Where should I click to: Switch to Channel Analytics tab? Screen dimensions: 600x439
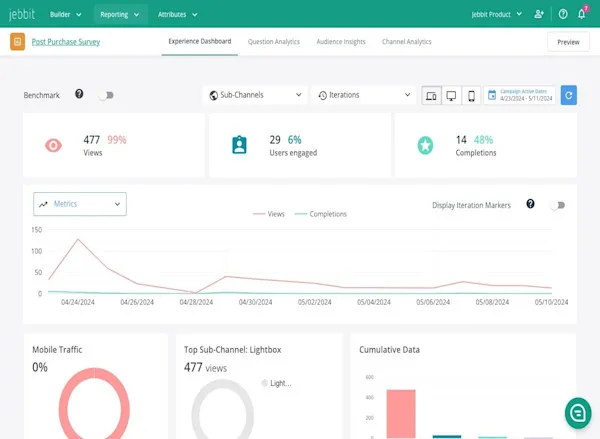(406, 42)
